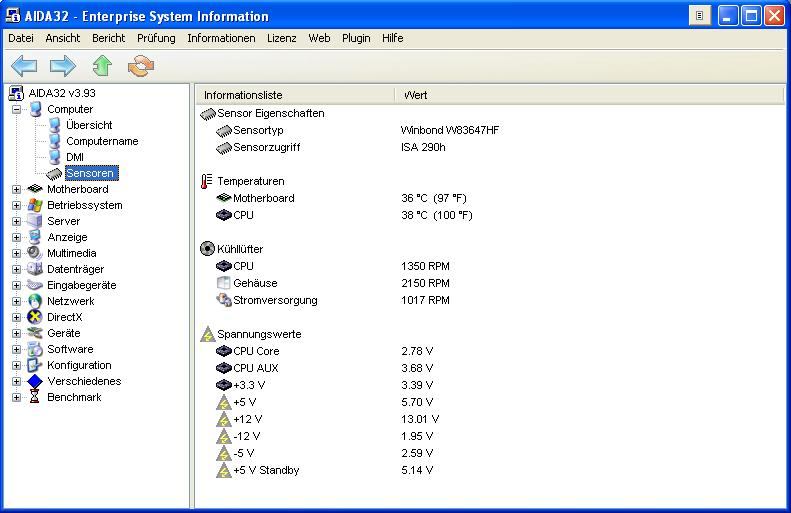Select Übersicht in the tree

click(89, 125)
